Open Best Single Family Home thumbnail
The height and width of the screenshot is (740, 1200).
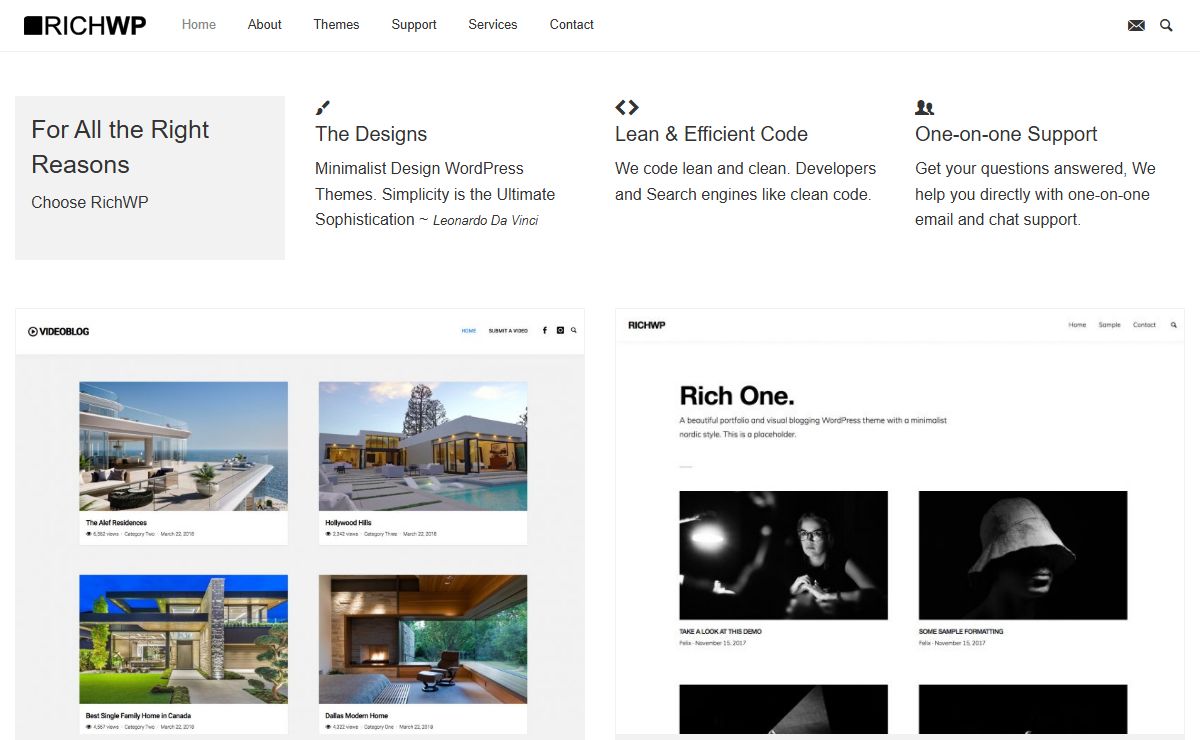(184, 639)
